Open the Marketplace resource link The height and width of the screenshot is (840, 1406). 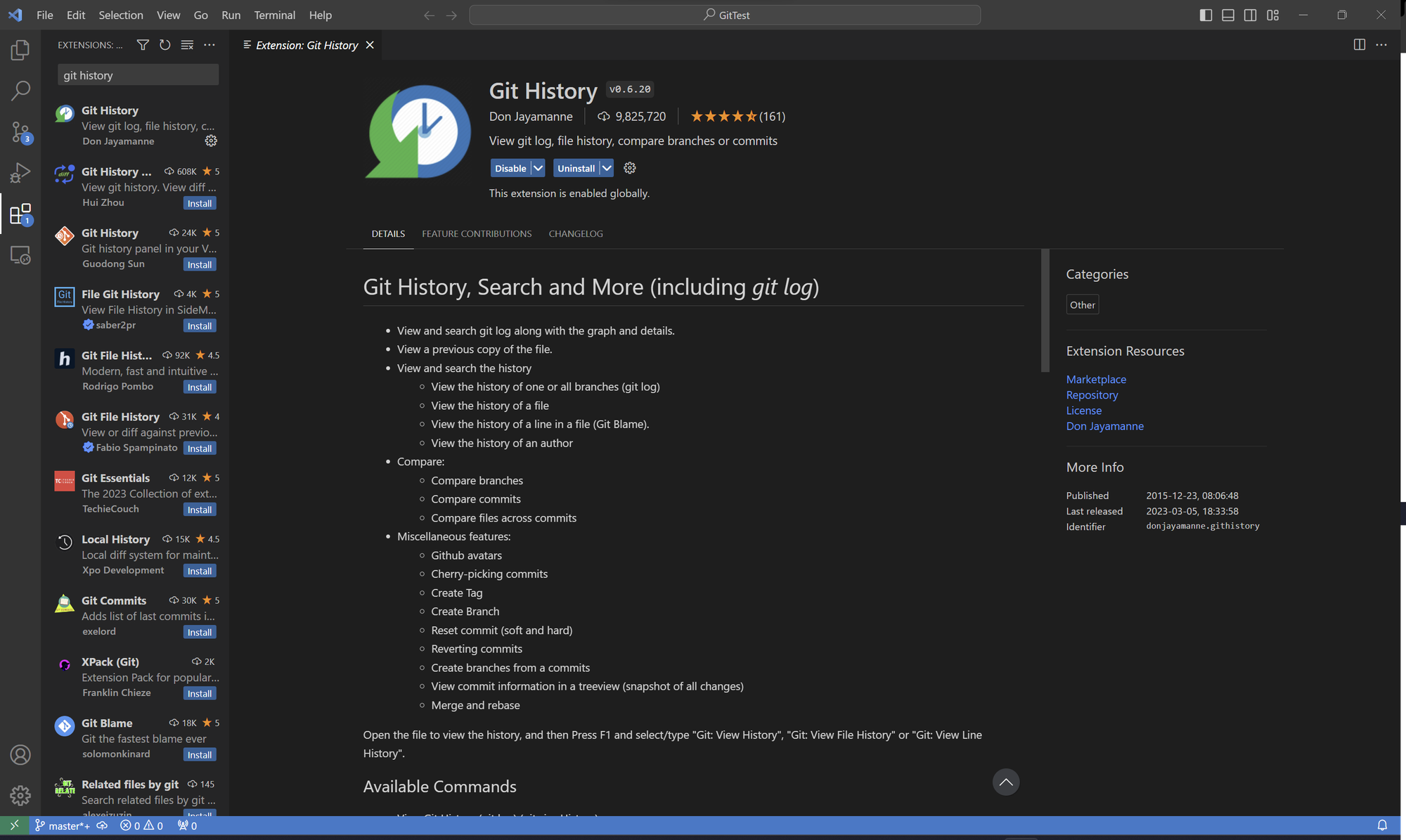(1096, 379)
